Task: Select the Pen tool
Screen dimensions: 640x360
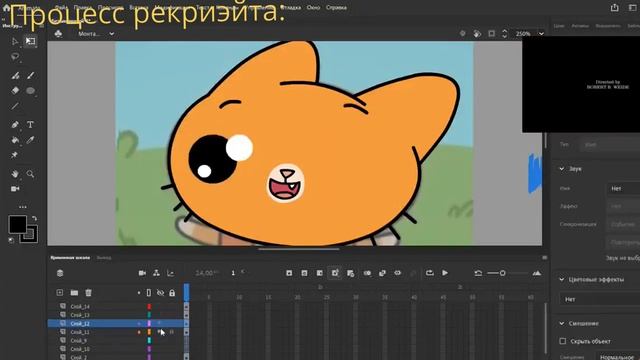Action: [15, 125]
